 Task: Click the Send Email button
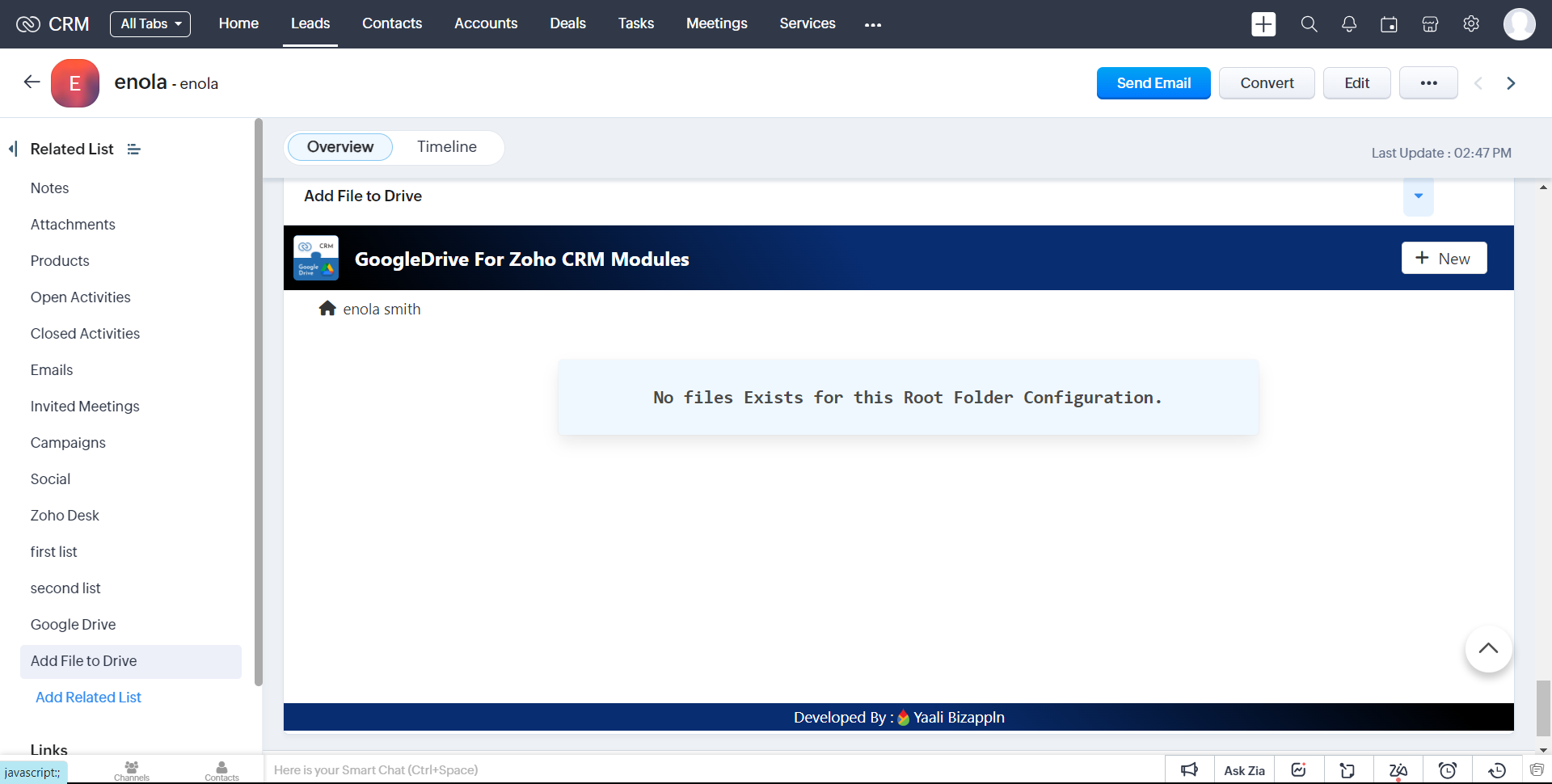pyautogui.click(x=1153, y=83)
